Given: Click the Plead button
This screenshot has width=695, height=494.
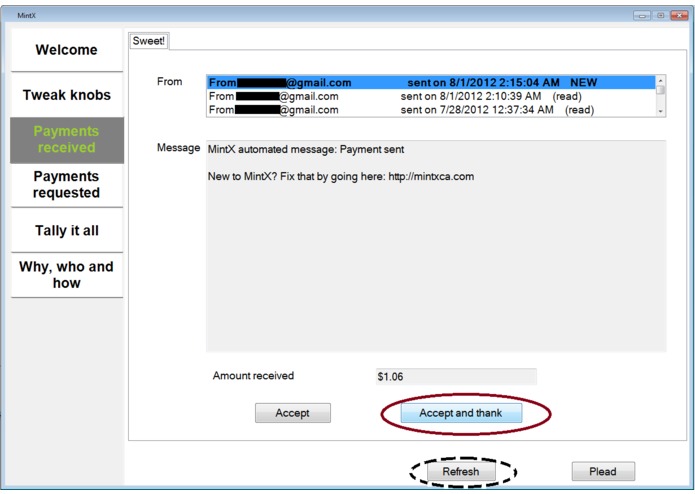Looking at the screenshot, I should click(x=603, y=471).
